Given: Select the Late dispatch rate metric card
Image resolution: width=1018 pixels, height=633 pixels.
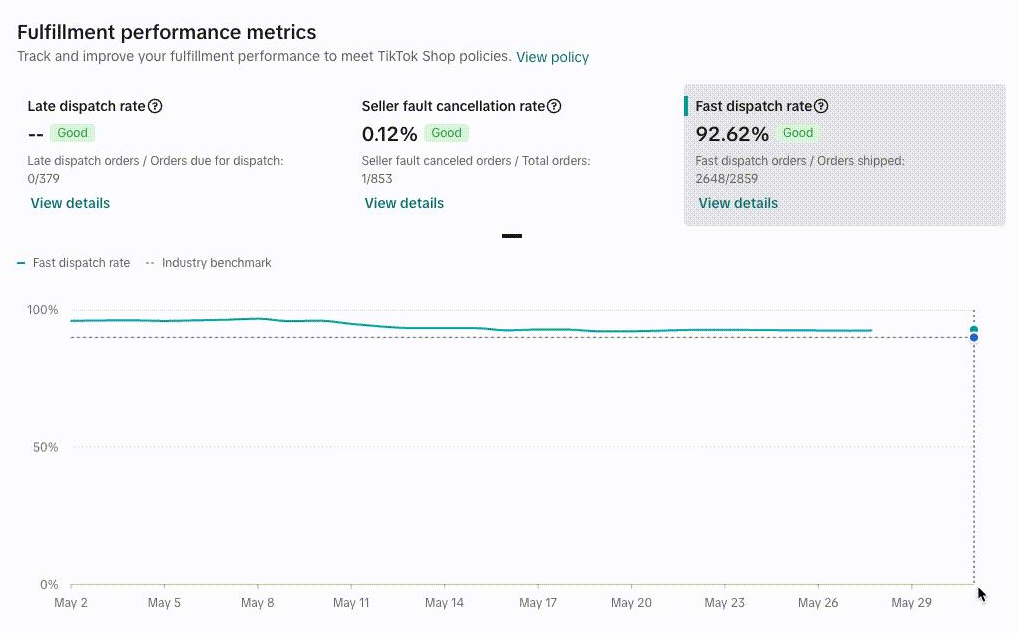Looking at the screenshot, I should coord(175,155).
